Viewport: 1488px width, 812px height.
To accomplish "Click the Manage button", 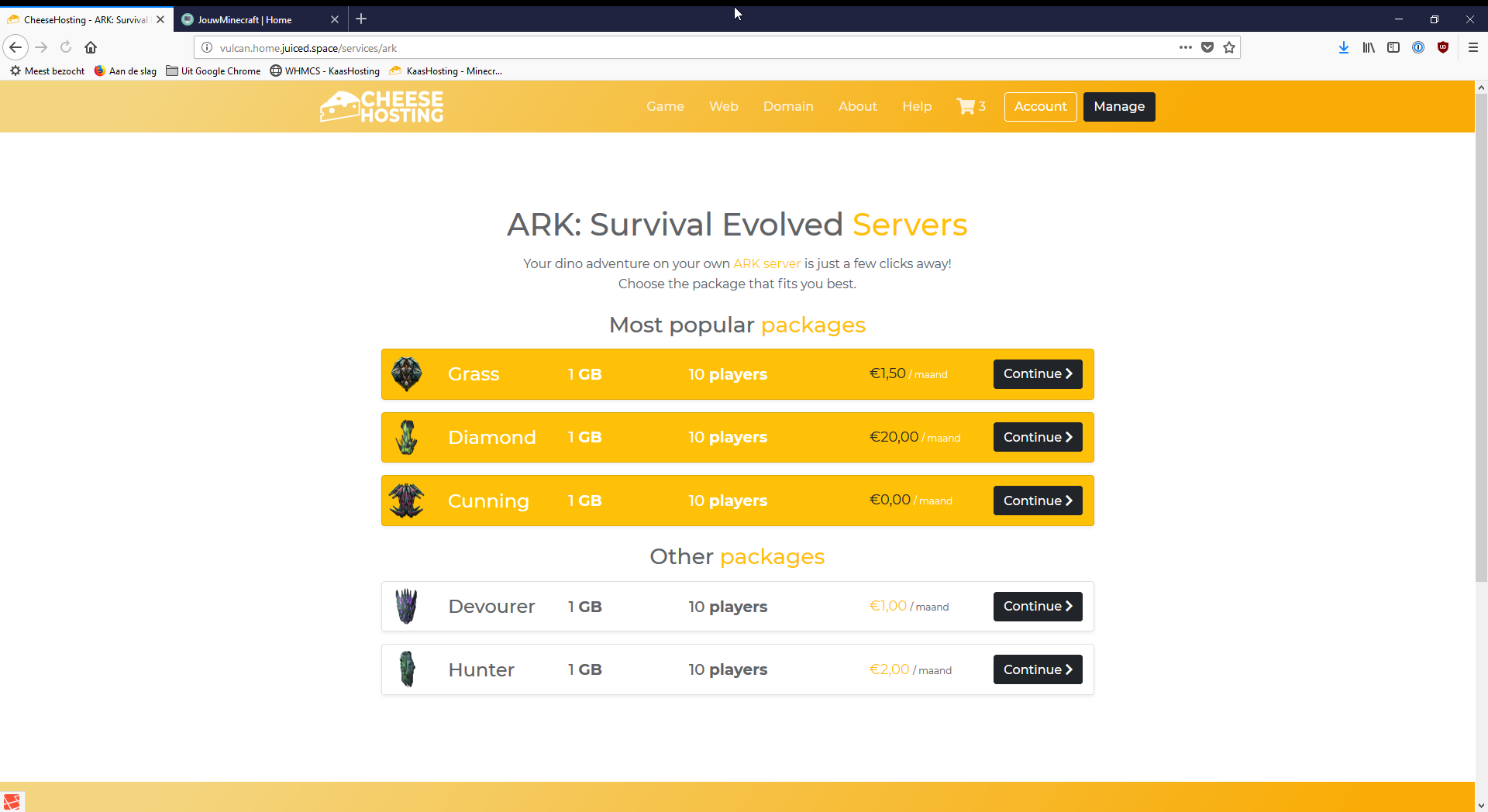I will 1118,106.
